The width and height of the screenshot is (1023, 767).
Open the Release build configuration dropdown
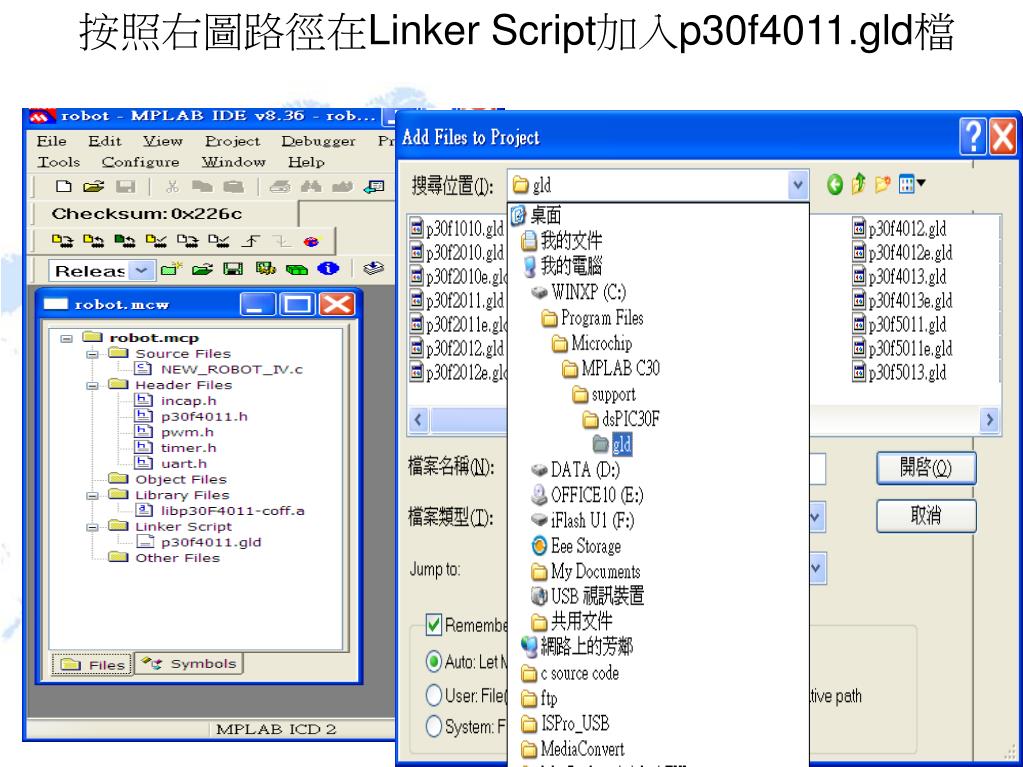click(142, 270)
